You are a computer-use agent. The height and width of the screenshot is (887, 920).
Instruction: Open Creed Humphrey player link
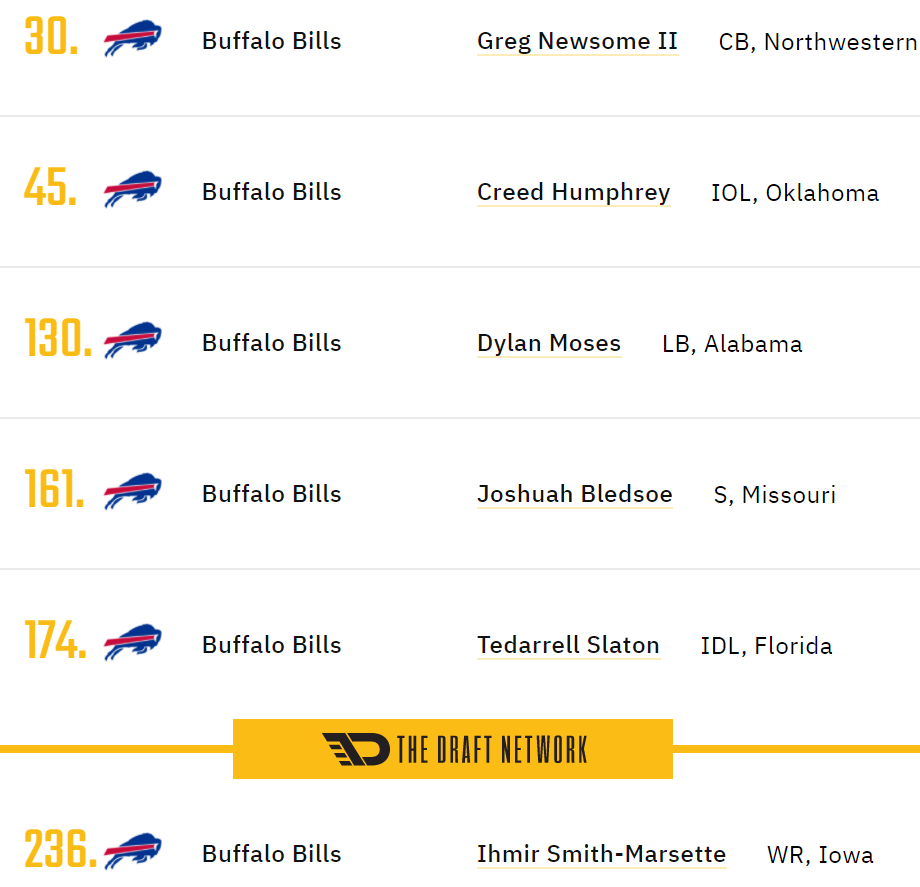pyautogui.click(x=573, y=192)
